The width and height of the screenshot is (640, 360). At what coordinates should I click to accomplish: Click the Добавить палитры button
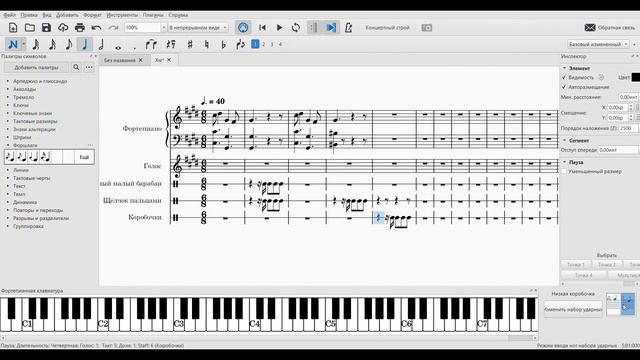36,67
